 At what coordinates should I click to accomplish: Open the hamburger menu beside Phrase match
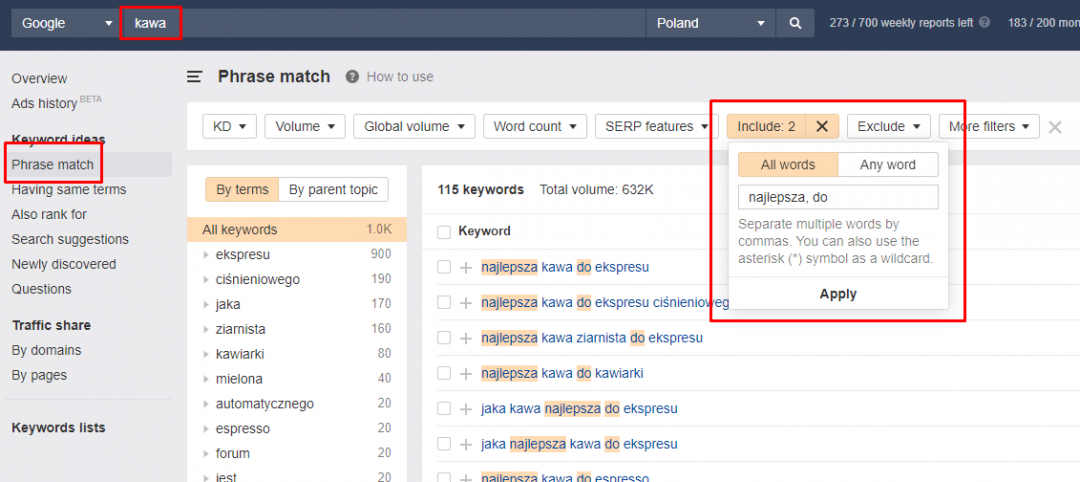[195, 77]
